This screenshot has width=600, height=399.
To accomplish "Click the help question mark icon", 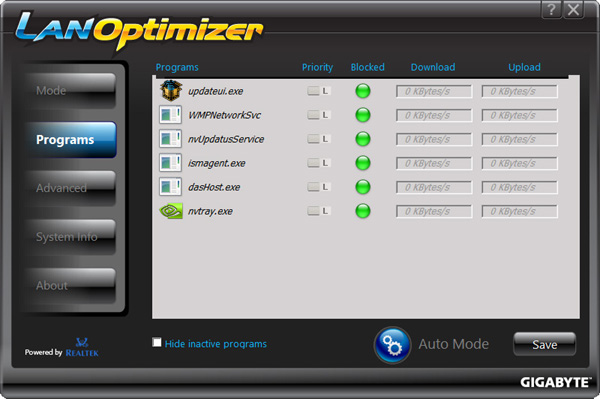I will point(551,9).
